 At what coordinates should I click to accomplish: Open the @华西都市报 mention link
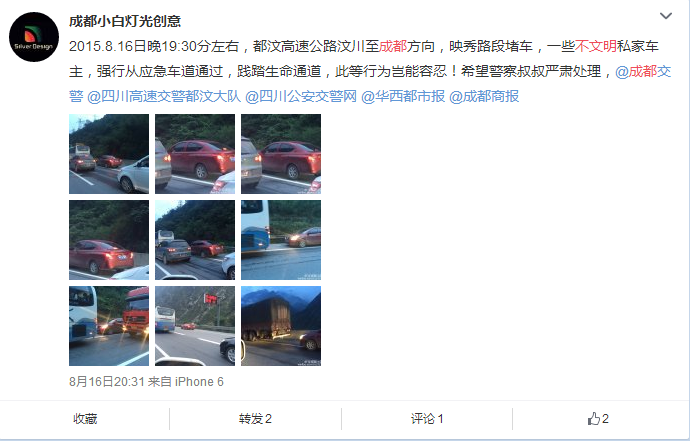pyautogui.click(x=403, y=96)
